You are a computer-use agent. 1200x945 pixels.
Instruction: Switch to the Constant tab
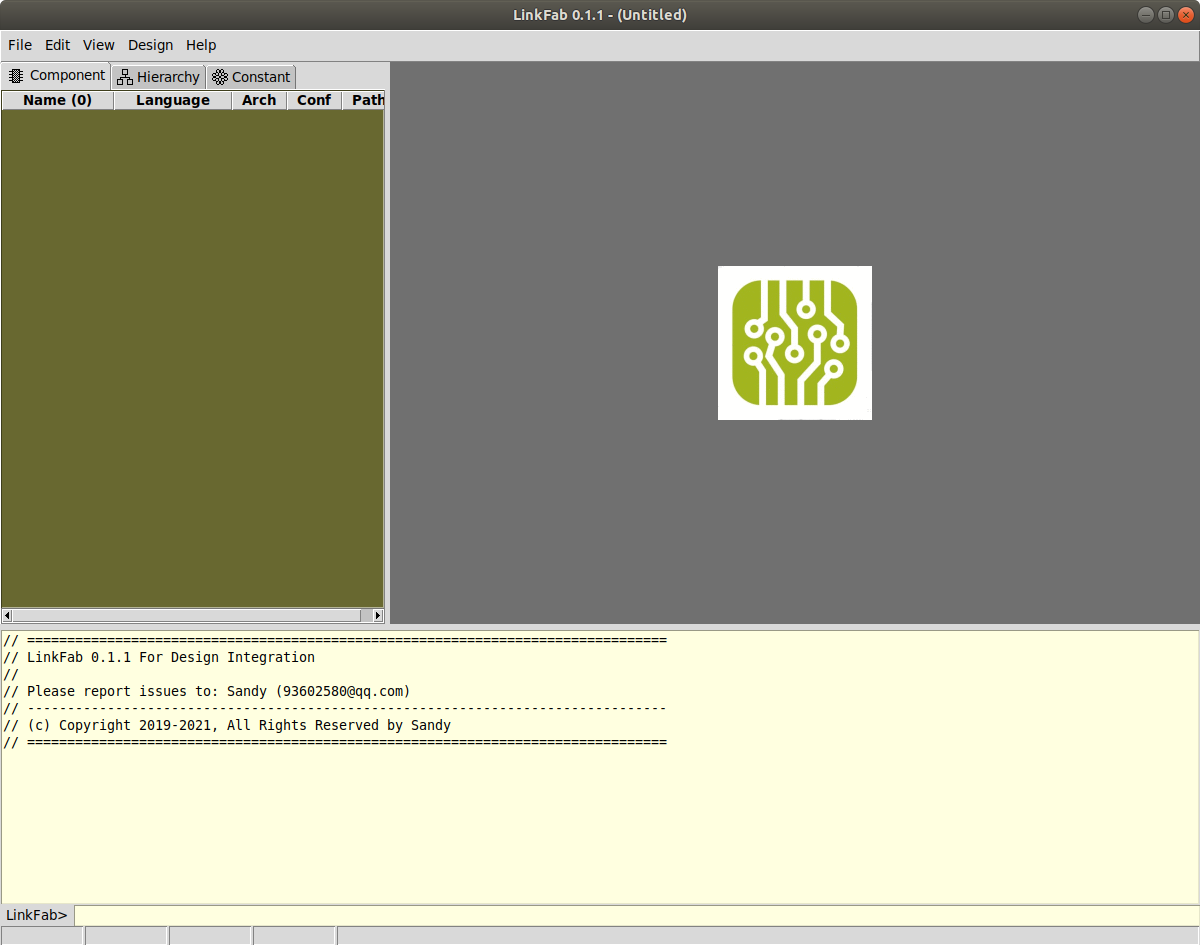pos(251,77)
